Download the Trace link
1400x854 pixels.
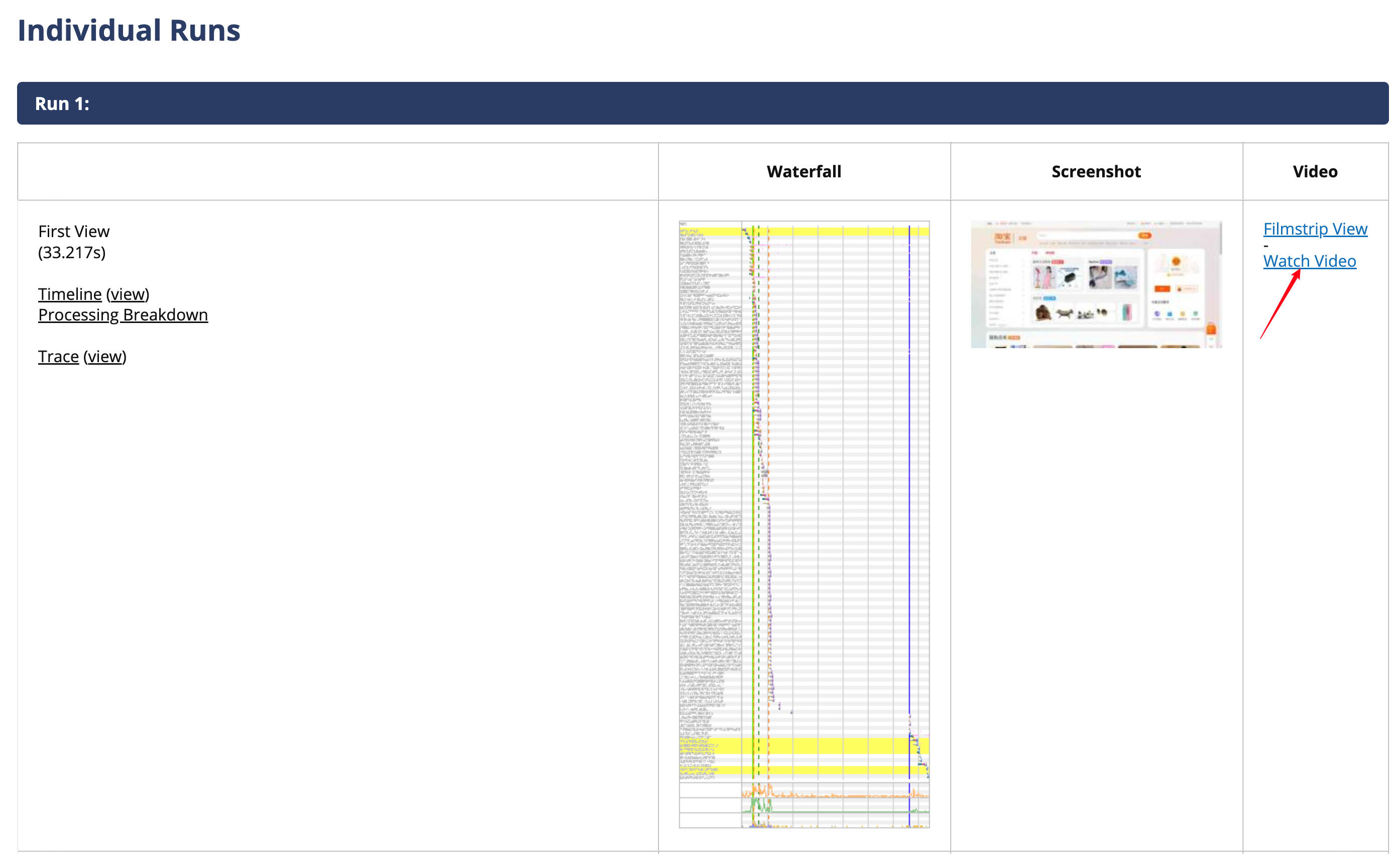pyautogui.click(x=59, y=357)
